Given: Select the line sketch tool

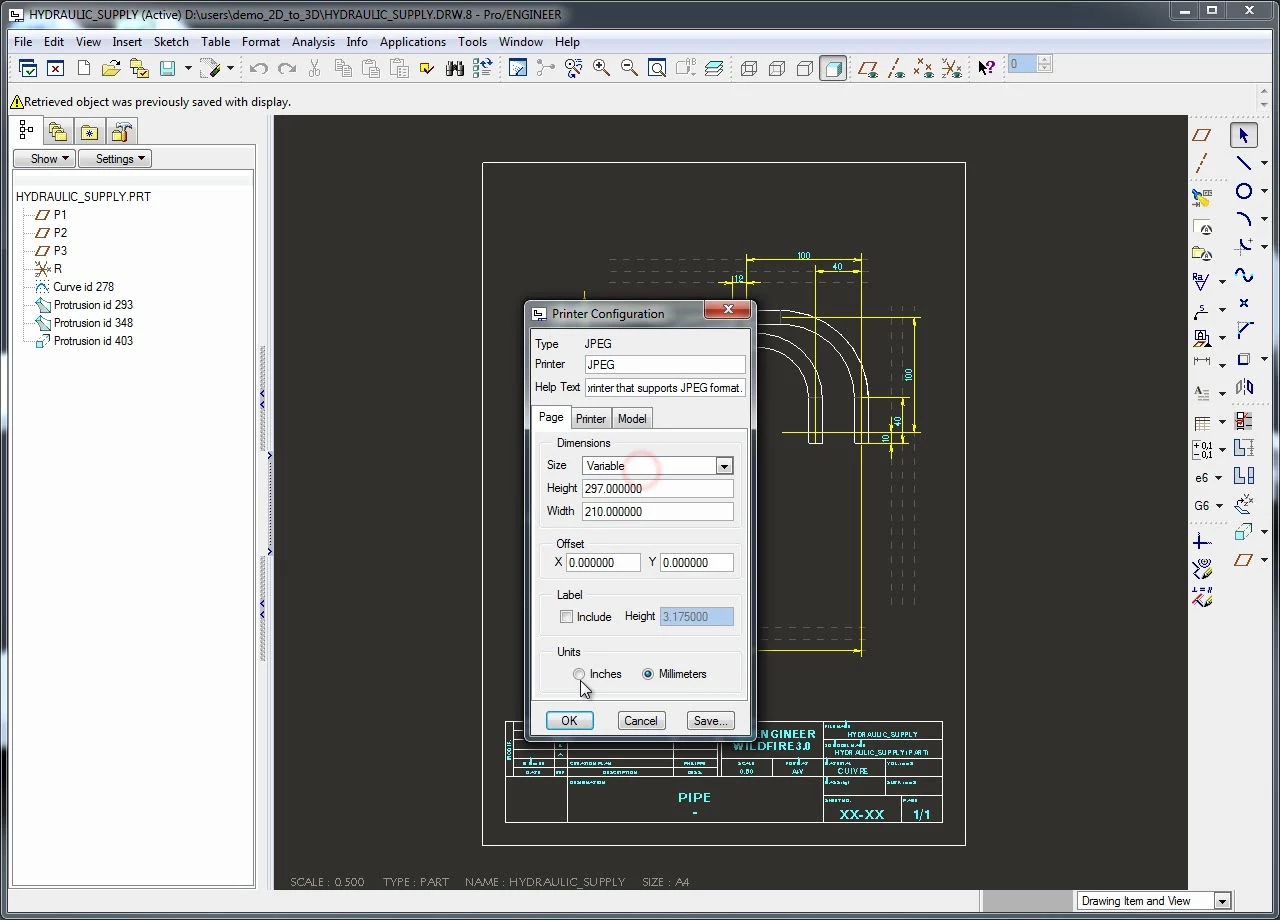Looking at the screenshot, I should click(x=1243, y=163).
